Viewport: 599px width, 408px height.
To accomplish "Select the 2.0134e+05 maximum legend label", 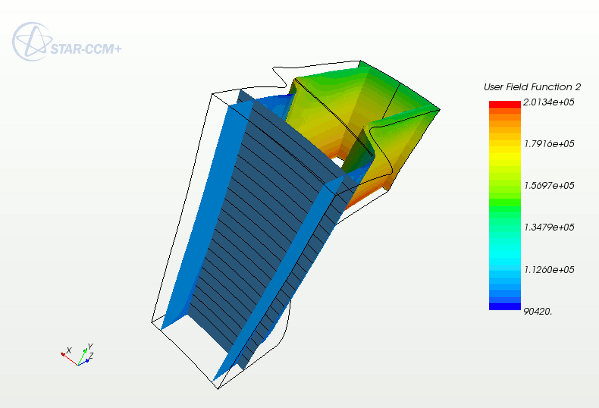I will (x=549, y=102).
